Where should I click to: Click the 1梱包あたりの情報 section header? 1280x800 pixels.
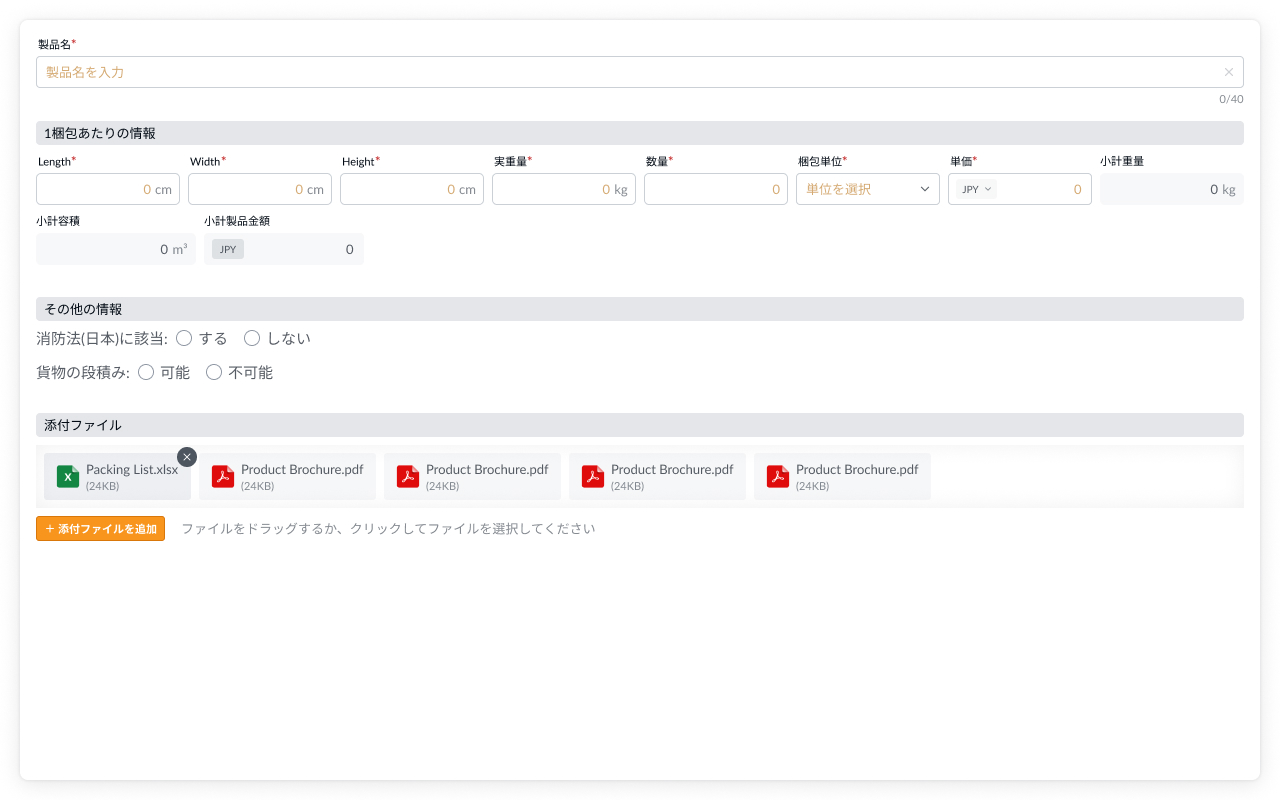pyautogui.click(x=640, y=133)
